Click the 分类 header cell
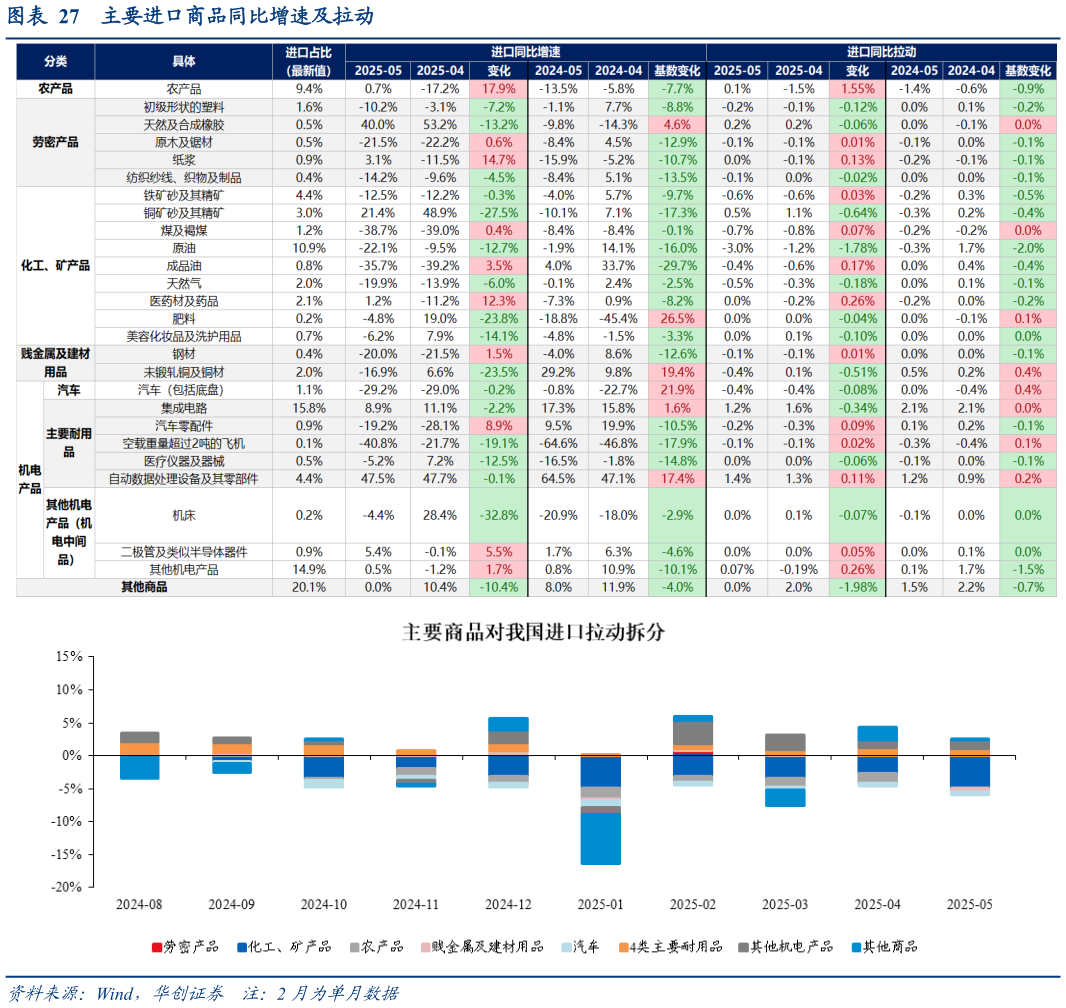 coord(56,61)
